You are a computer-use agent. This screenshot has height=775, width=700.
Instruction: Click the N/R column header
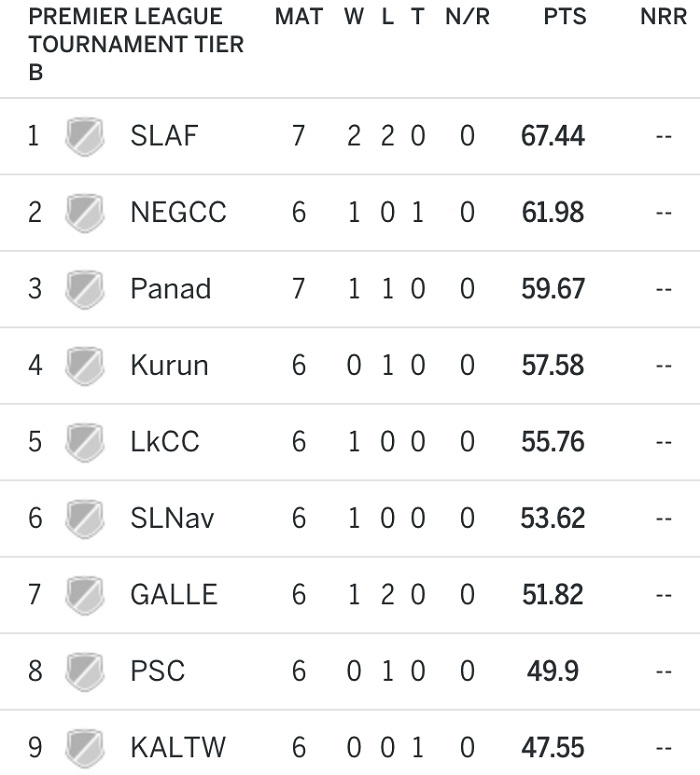[468, 17]
